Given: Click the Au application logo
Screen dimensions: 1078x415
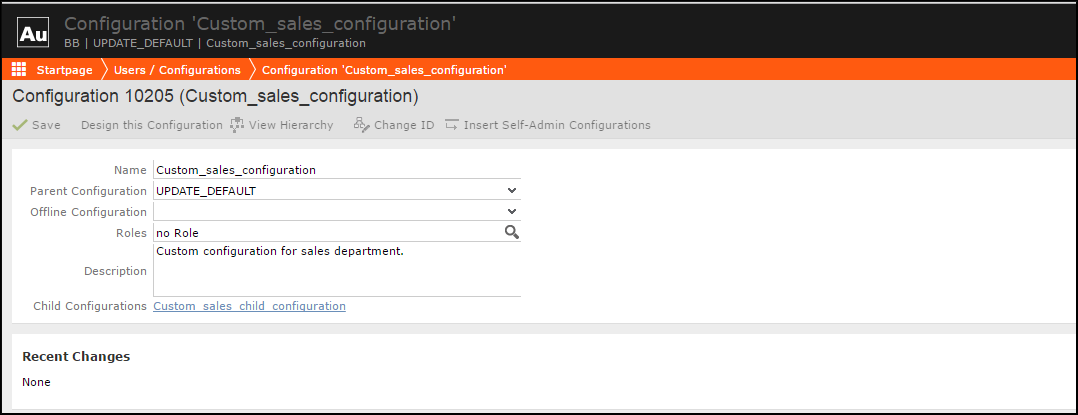Looking at the screenshot, I should [33, 33].
